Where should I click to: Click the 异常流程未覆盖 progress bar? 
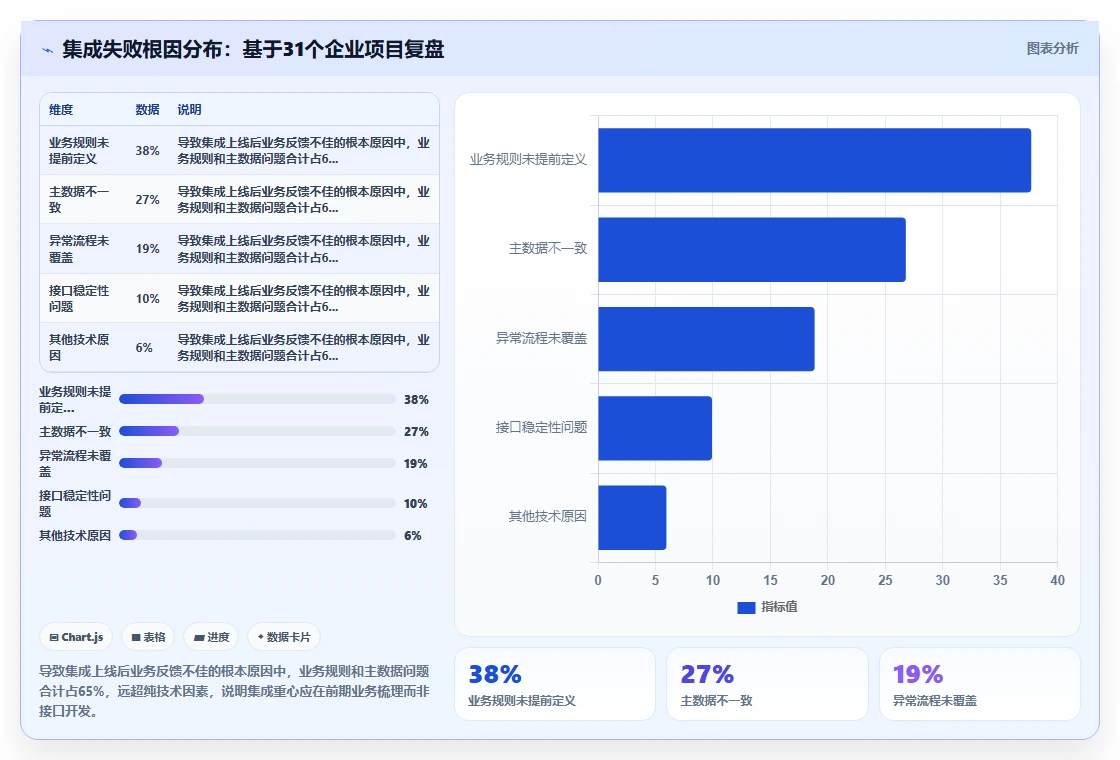pyautogui.click(x=257, y=464)
